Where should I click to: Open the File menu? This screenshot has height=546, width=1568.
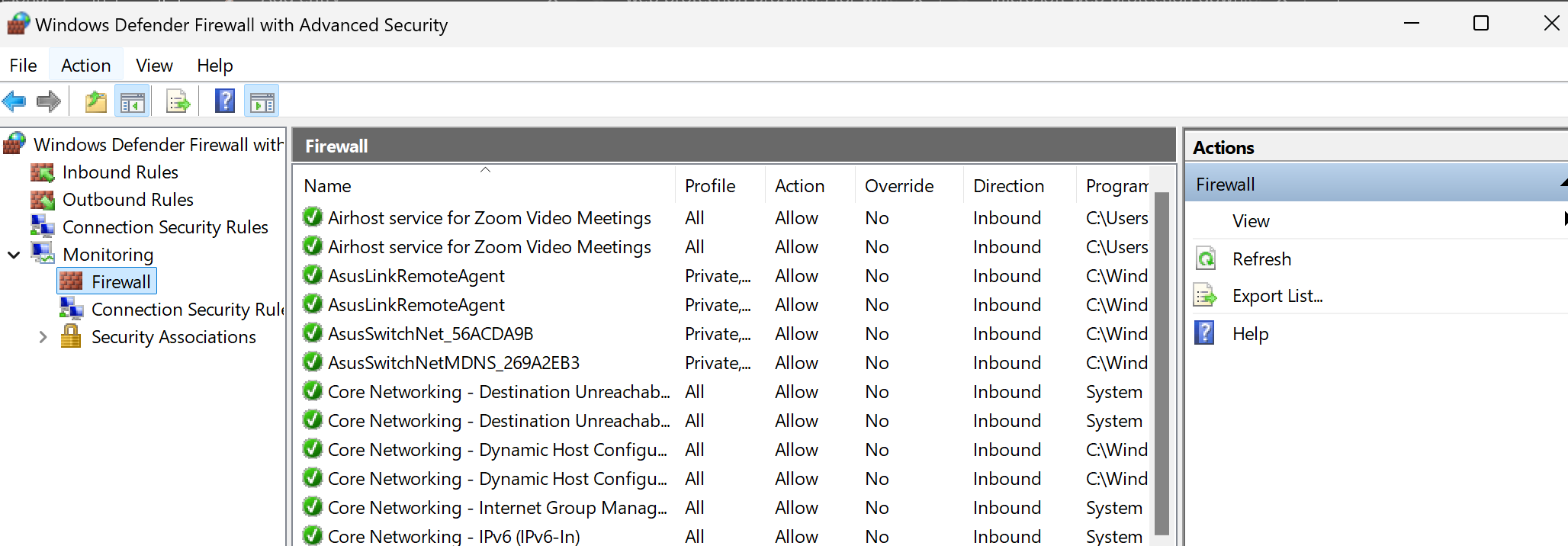point(23,66)
